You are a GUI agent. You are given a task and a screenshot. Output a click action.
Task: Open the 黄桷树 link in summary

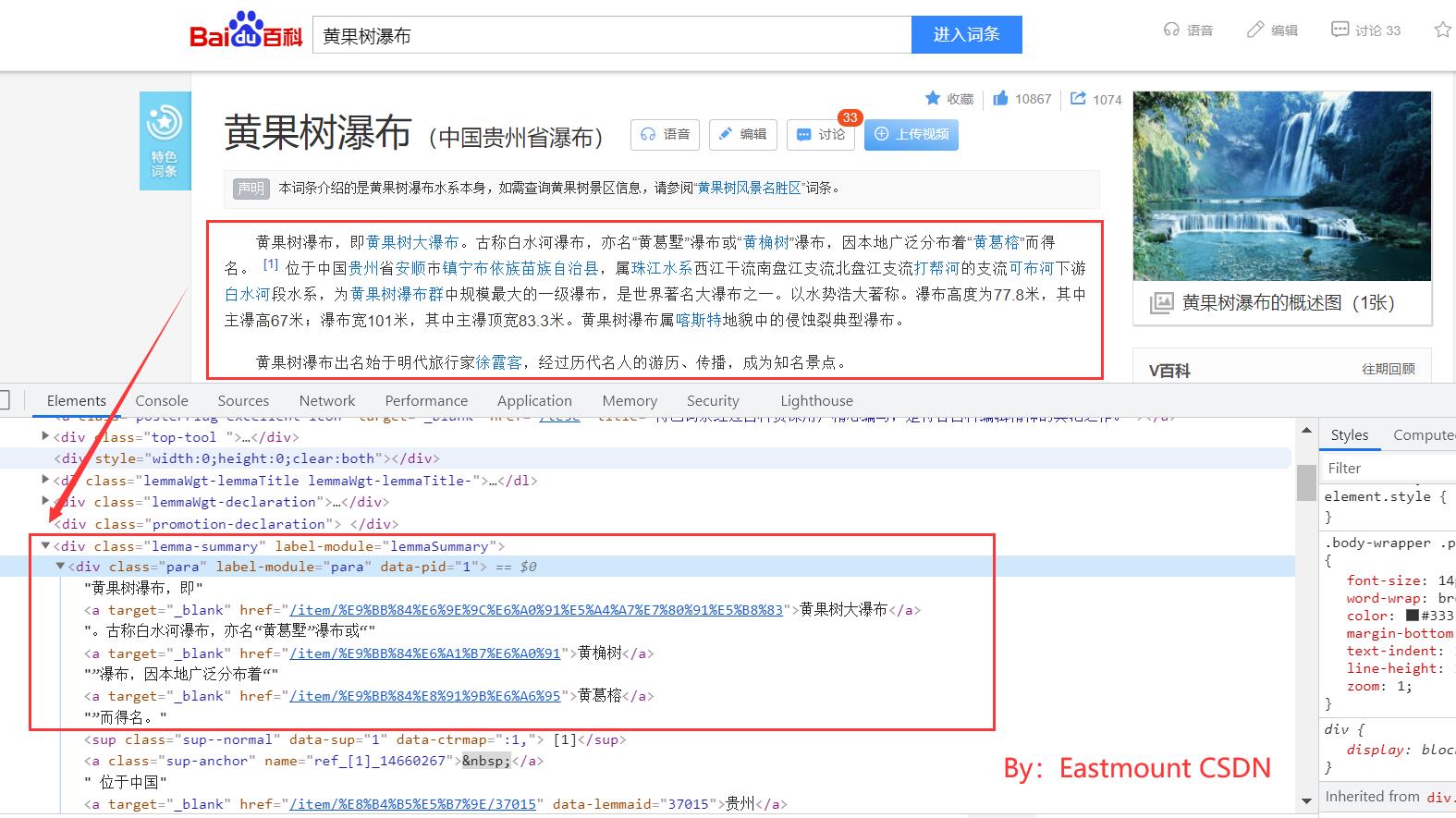coord(766,242)
